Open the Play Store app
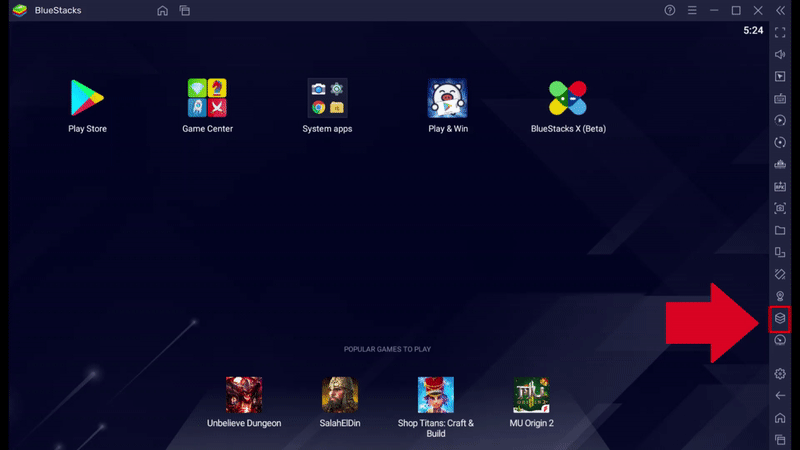The width and height of the screenshot is (800, 450). [87, 98]
